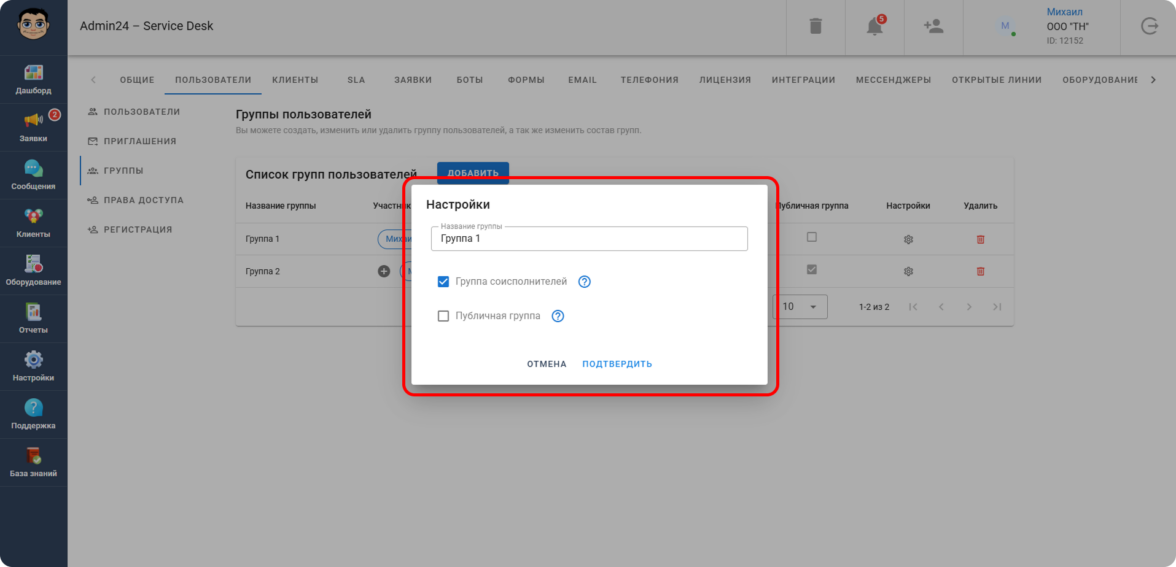Open Заявки megaphone icon in sidebar
The width and height of the screenshot is (1176, 567).
pyautogui.click(x=33, y=121)
